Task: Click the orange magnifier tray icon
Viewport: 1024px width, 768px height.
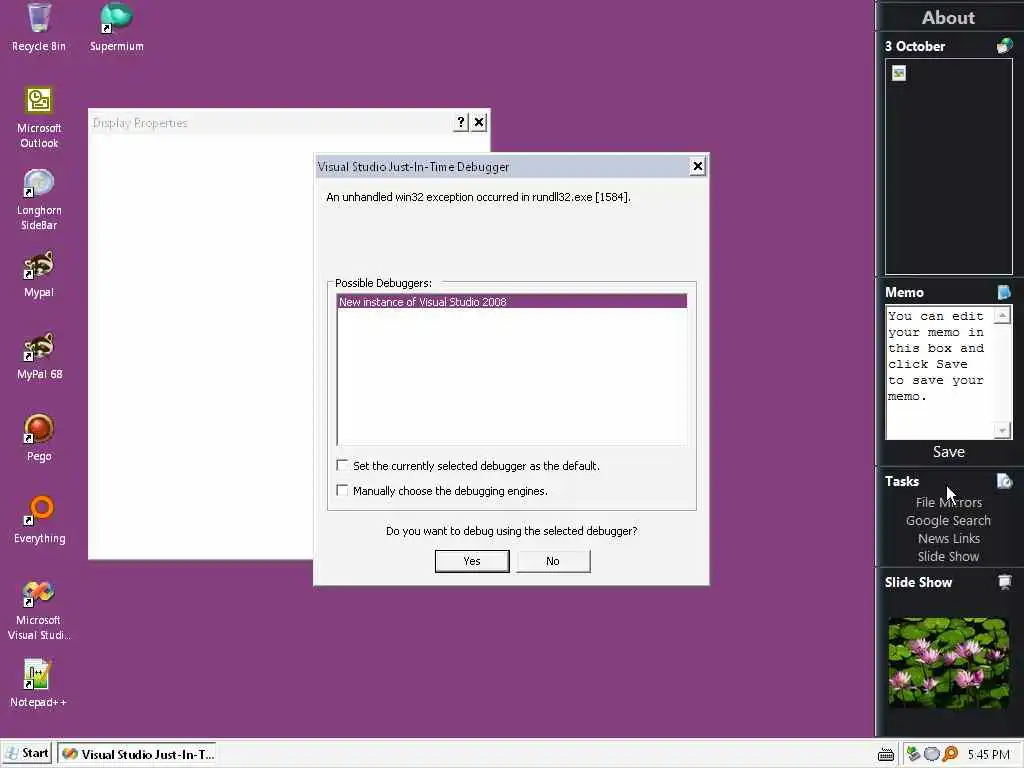Action: click(x=950, y=754)
